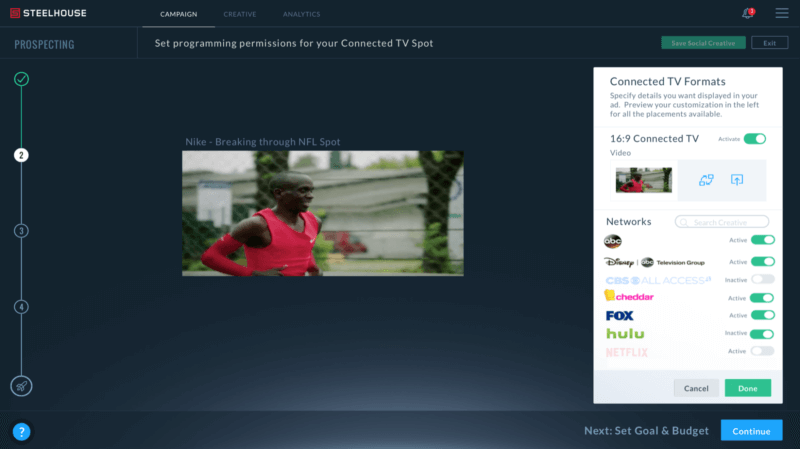Click the rocket launch step icon
800x449 pixels.
(x=21, y=386)
